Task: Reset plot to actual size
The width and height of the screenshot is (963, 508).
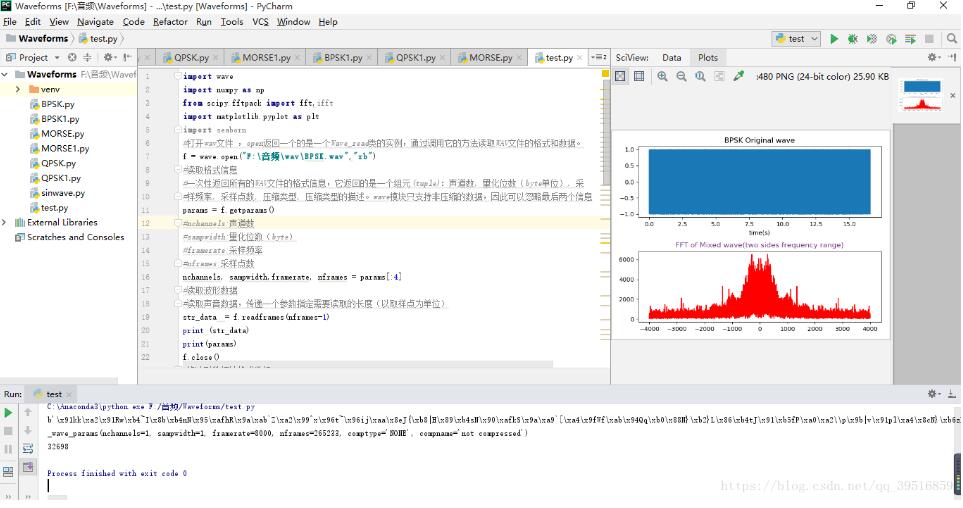Action: (700, 76)
